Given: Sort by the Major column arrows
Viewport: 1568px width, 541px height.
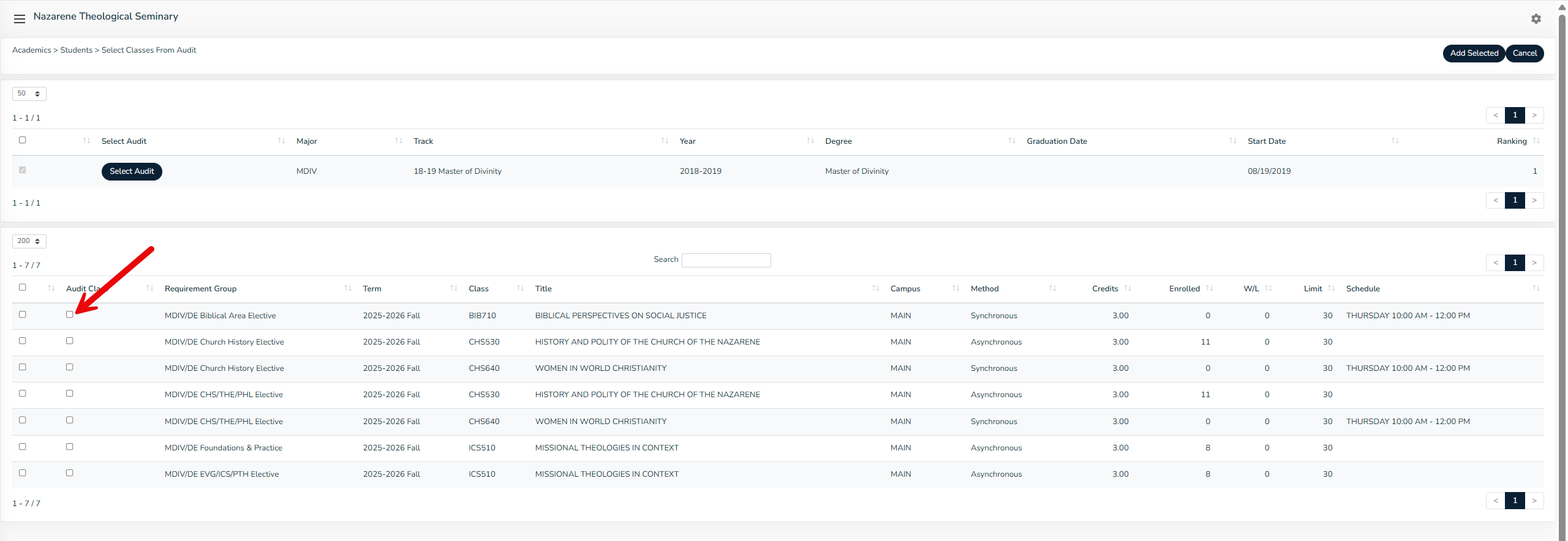Looking at the screenshot, I should [398, 141].
